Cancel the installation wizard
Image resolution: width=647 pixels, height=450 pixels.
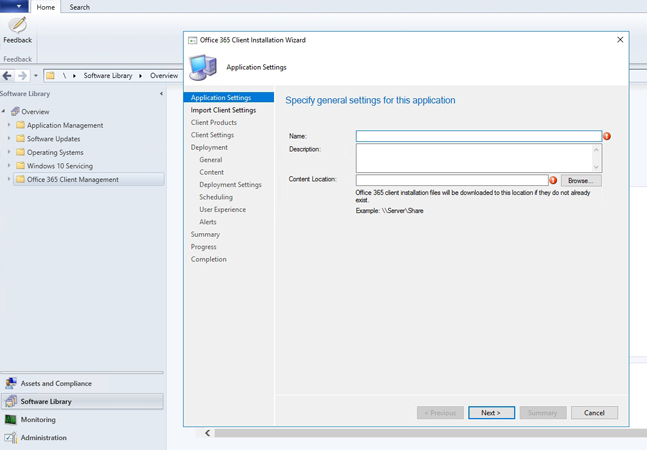pos(595,412)
